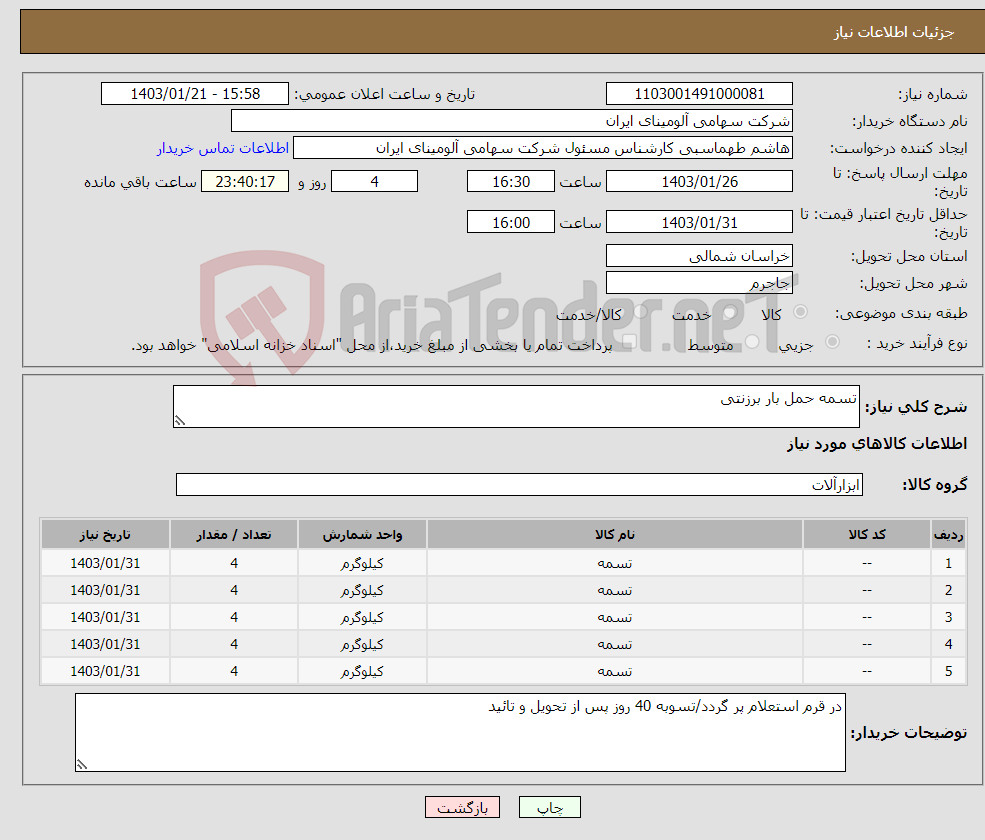The height and width of the screenshot is (840, 985).
Task: Click the goods group field ابزارآلات
Action: coord(520,484)
